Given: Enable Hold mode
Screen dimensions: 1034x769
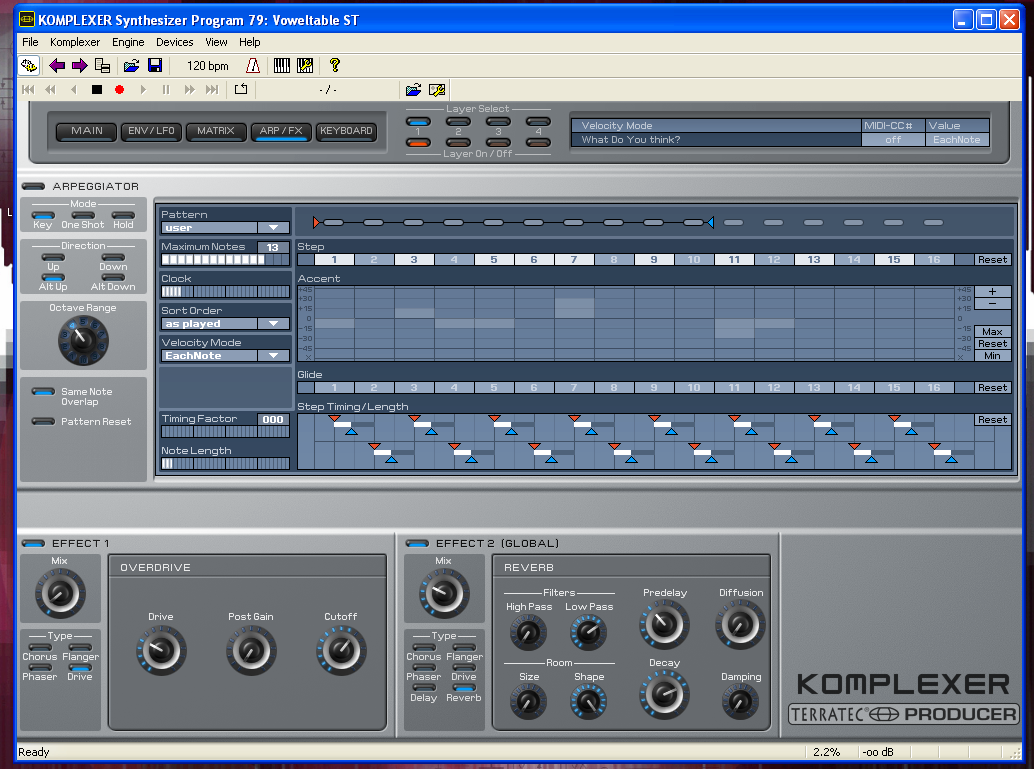Looking at the screenshot, I should click(123, 215).
